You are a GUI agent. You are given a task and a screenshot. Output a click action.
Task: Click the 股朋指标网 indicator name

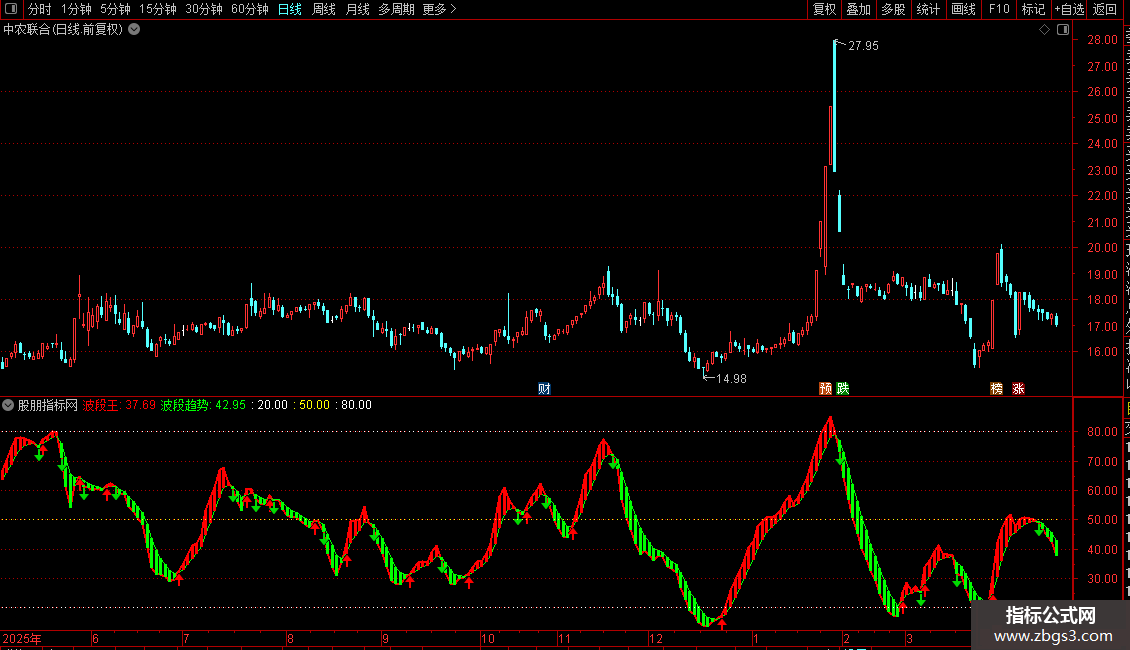click(x=48, y=405)
